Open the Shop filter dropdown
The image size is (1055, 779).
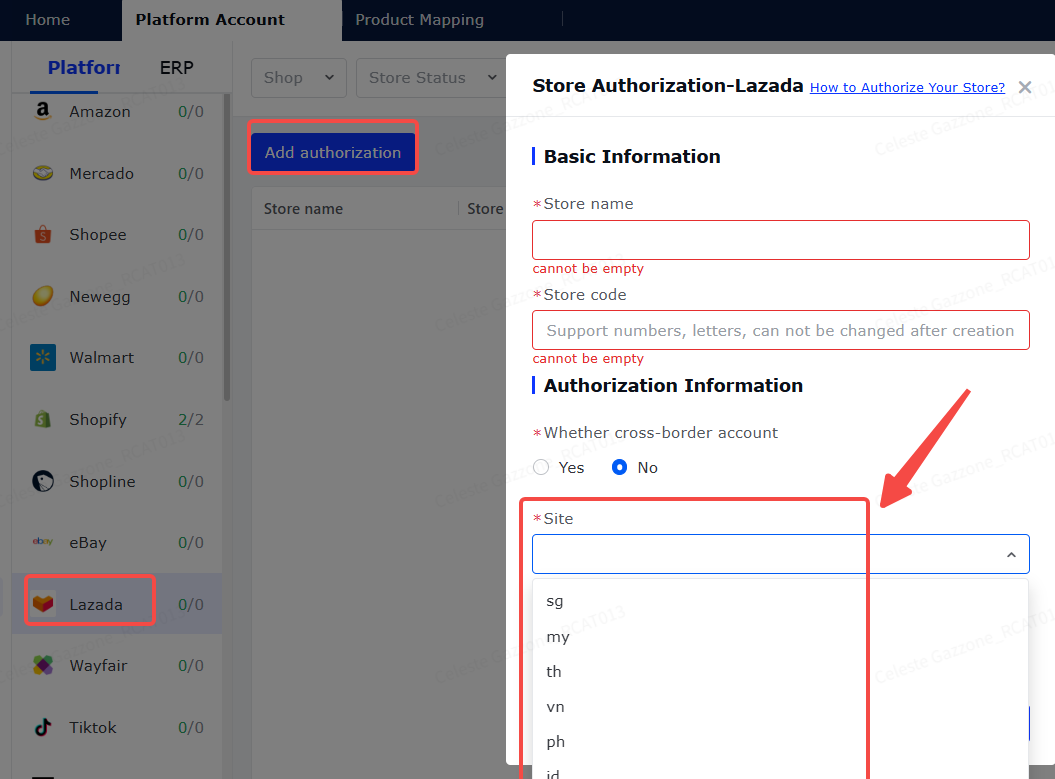tap(299, 78)
